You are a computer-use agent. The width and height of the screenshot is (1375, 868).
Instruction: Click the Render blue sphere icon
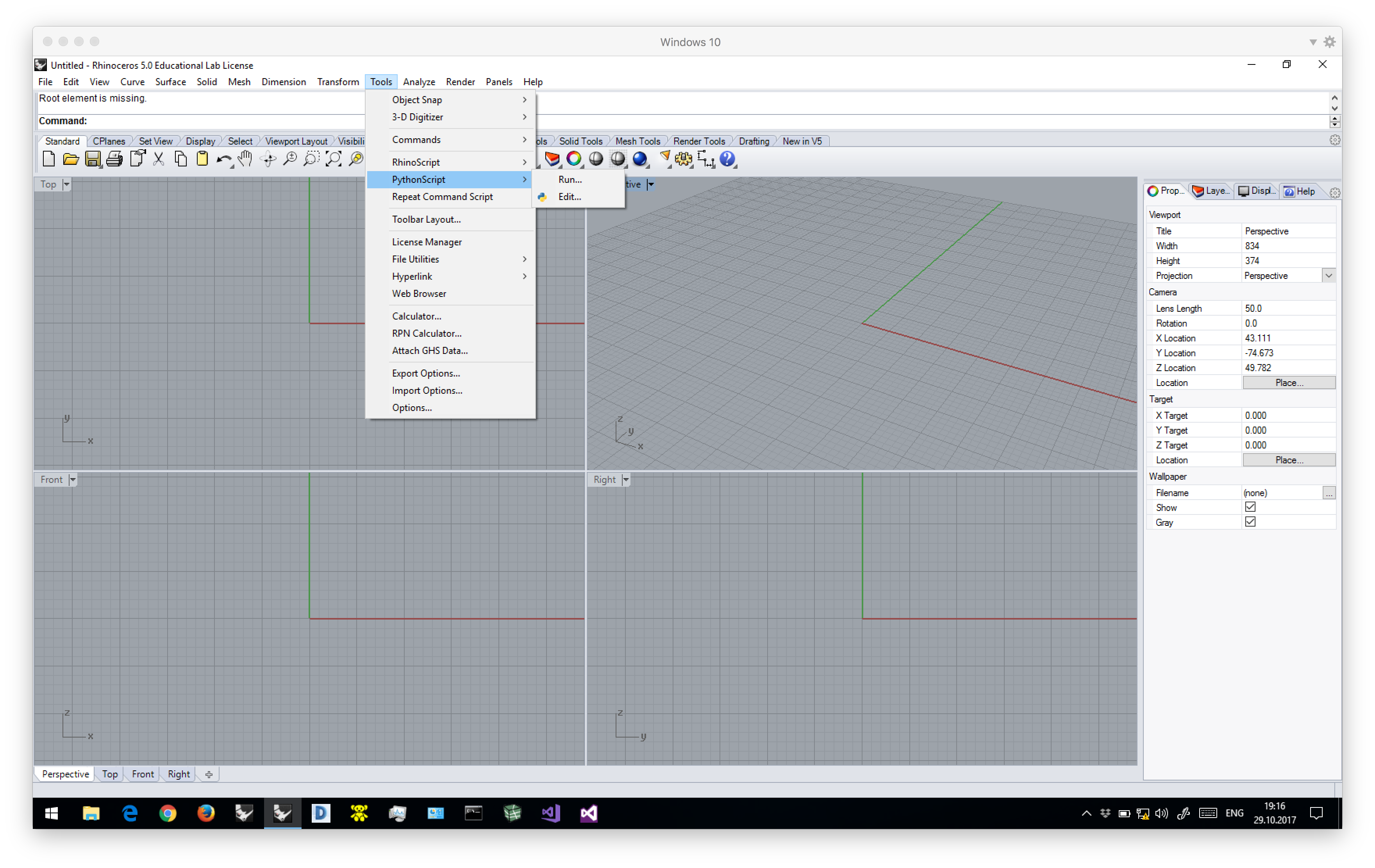click(x=640, y=159)
